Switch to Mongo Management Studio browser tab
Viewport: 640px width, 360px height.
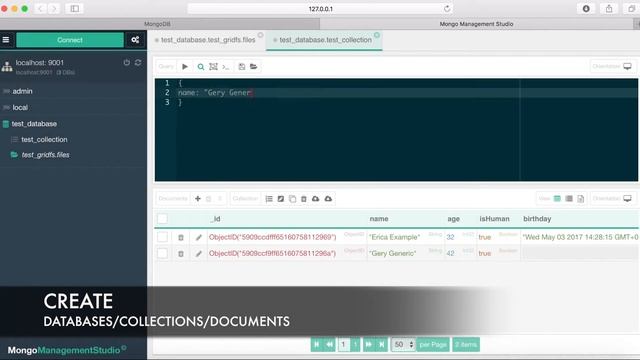(x=476, y=24)
